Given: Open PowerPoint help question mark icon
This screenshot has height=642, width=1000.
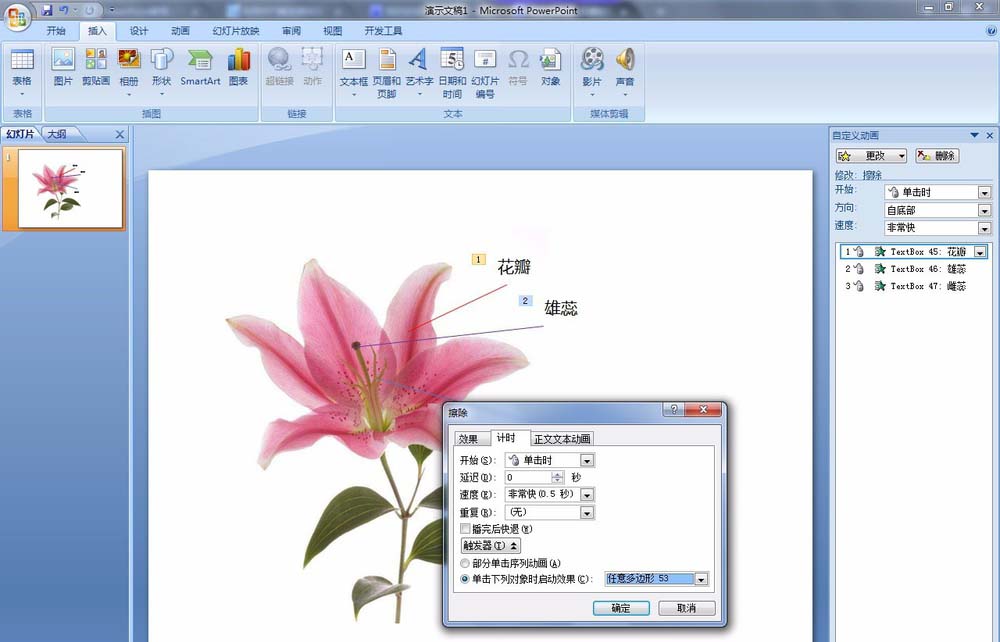Looking at the screenshot, I should (x=991, y=31).
